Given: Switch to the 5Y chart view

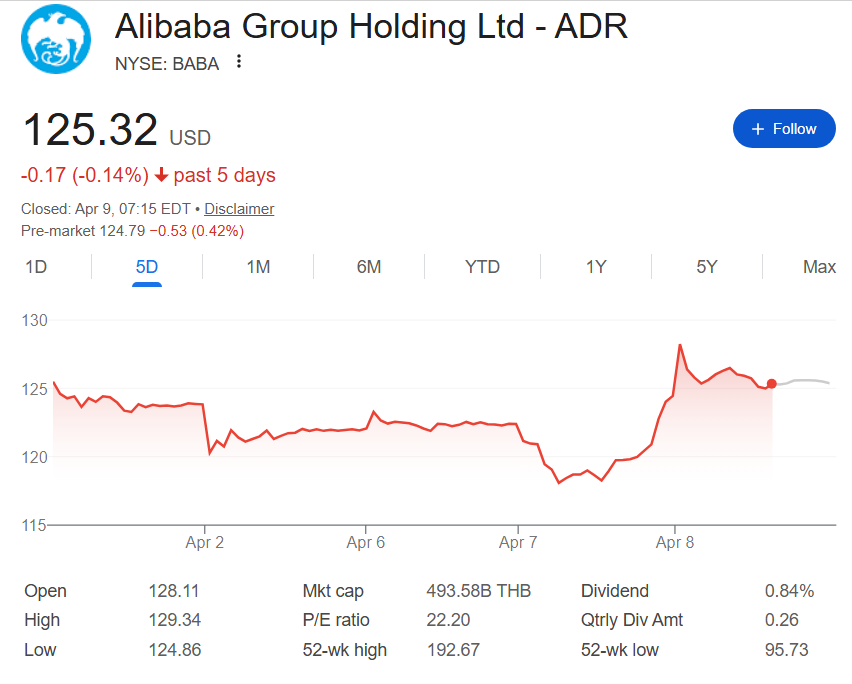Looking at the screenshot, I should pos(706,267).
